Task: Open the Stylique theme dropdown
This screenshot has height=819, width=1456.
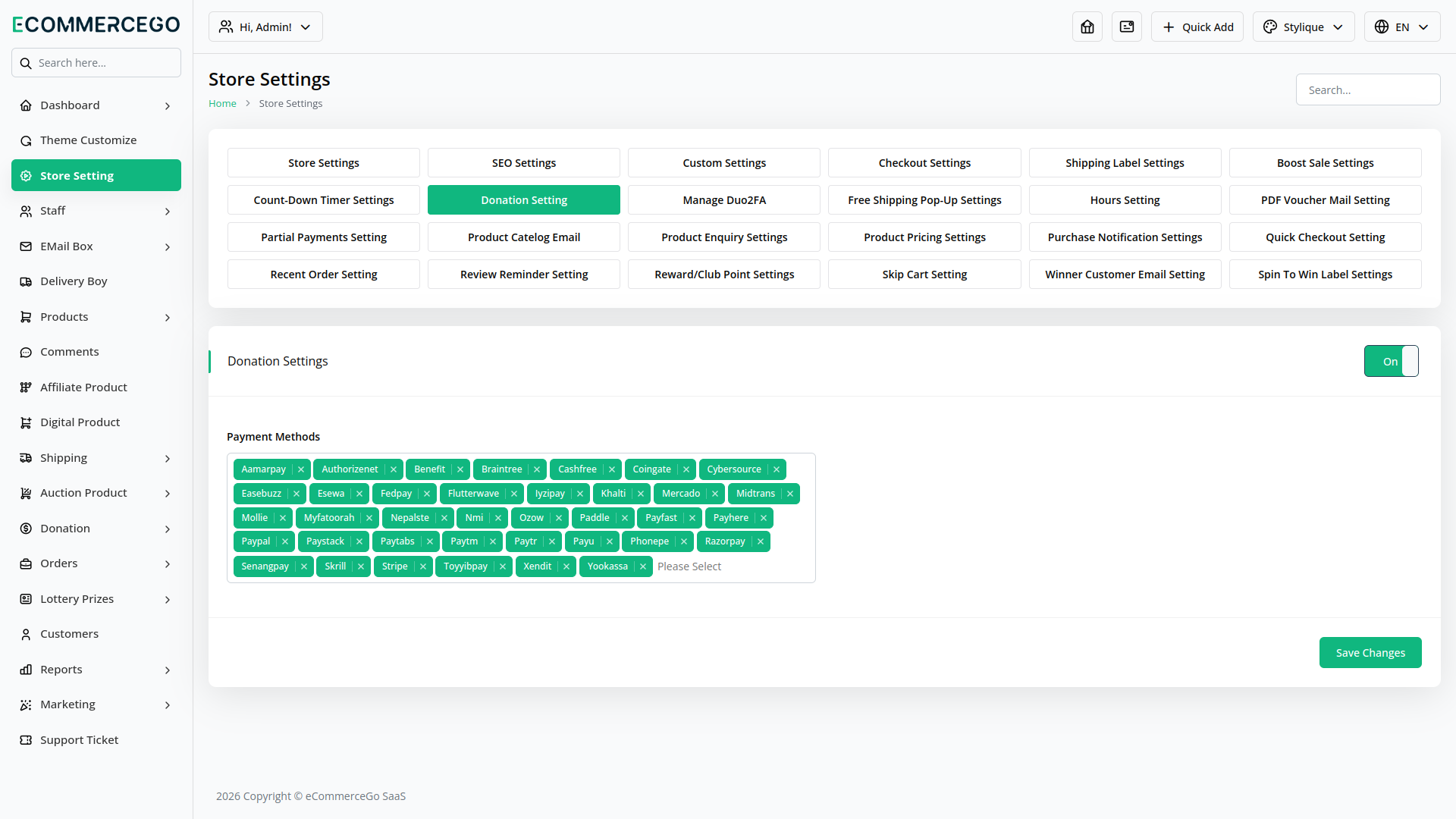Action: point(1304,27)
